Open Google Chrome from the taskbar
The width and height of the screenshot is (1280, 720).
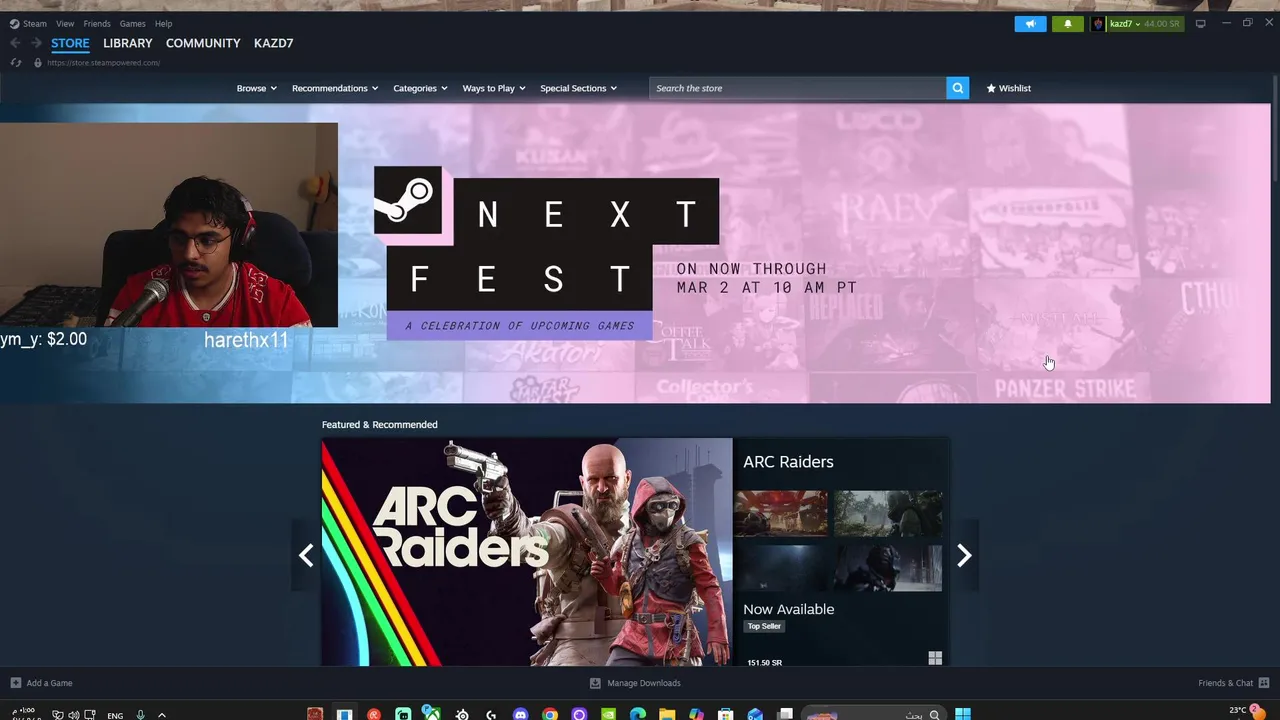[x=550, y=714]
